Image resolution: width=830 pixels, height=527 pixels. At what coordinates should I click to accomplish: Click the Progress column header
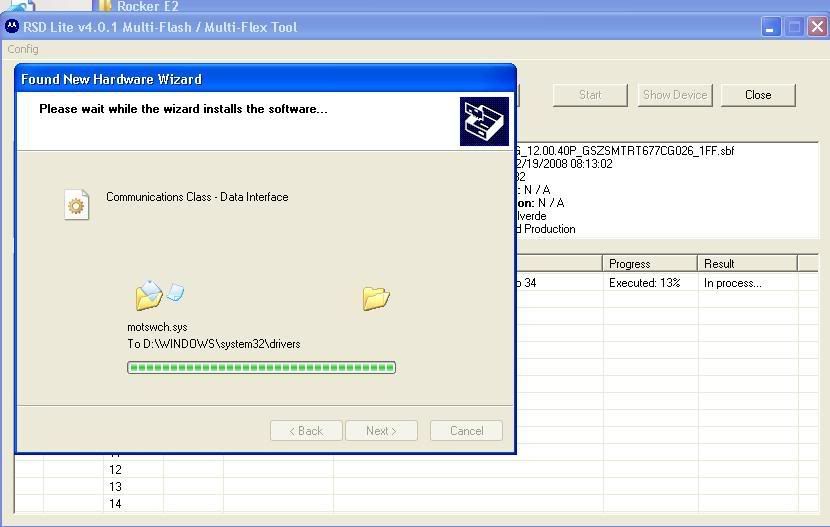click(649, 264)
